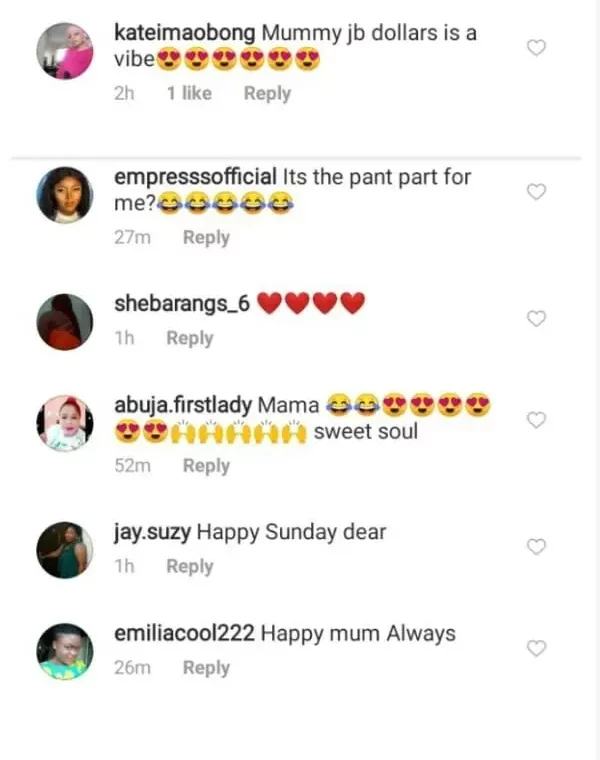Reply to abuja.firstlady's comment

pos(206,465)
